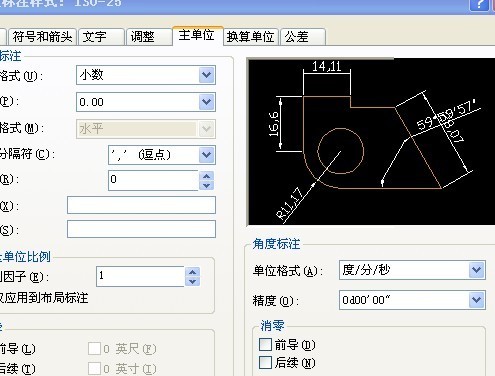Toggle angular 后续(N) zero suppression checkbox
Viewport: 495px width, 376px height.
(x=265, y=362)
